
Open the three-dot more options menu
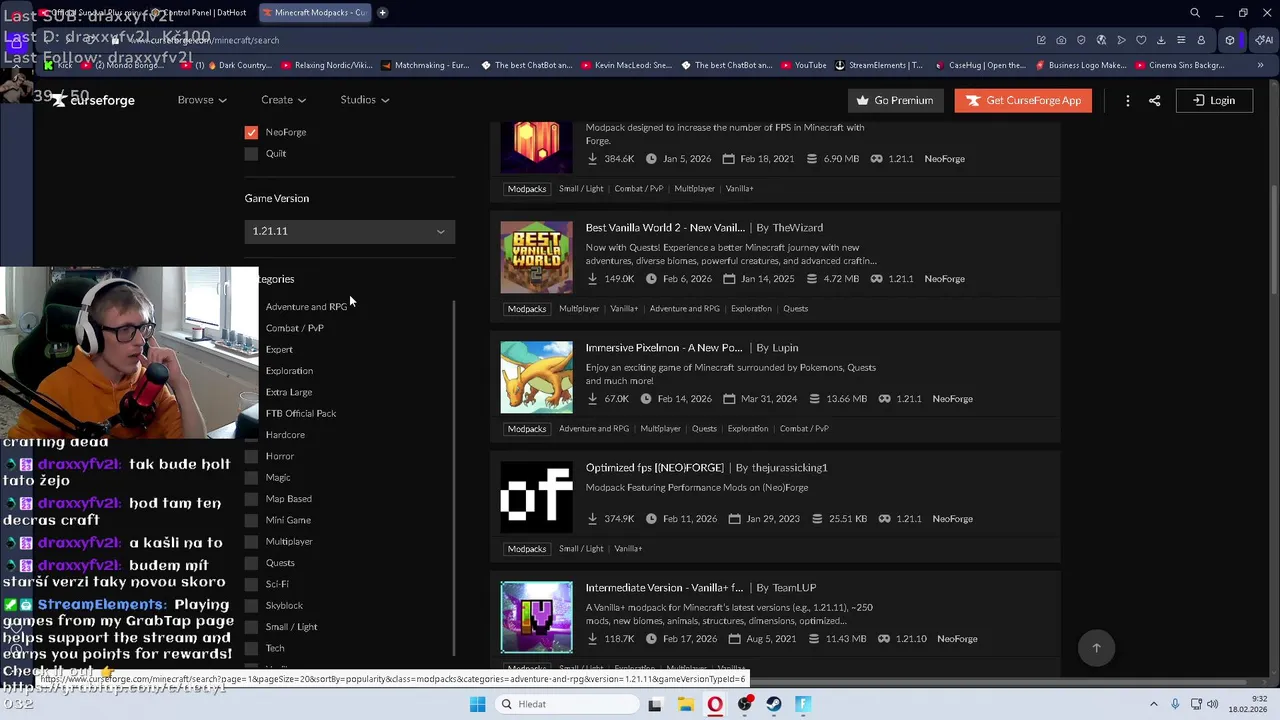point(1127,100)
